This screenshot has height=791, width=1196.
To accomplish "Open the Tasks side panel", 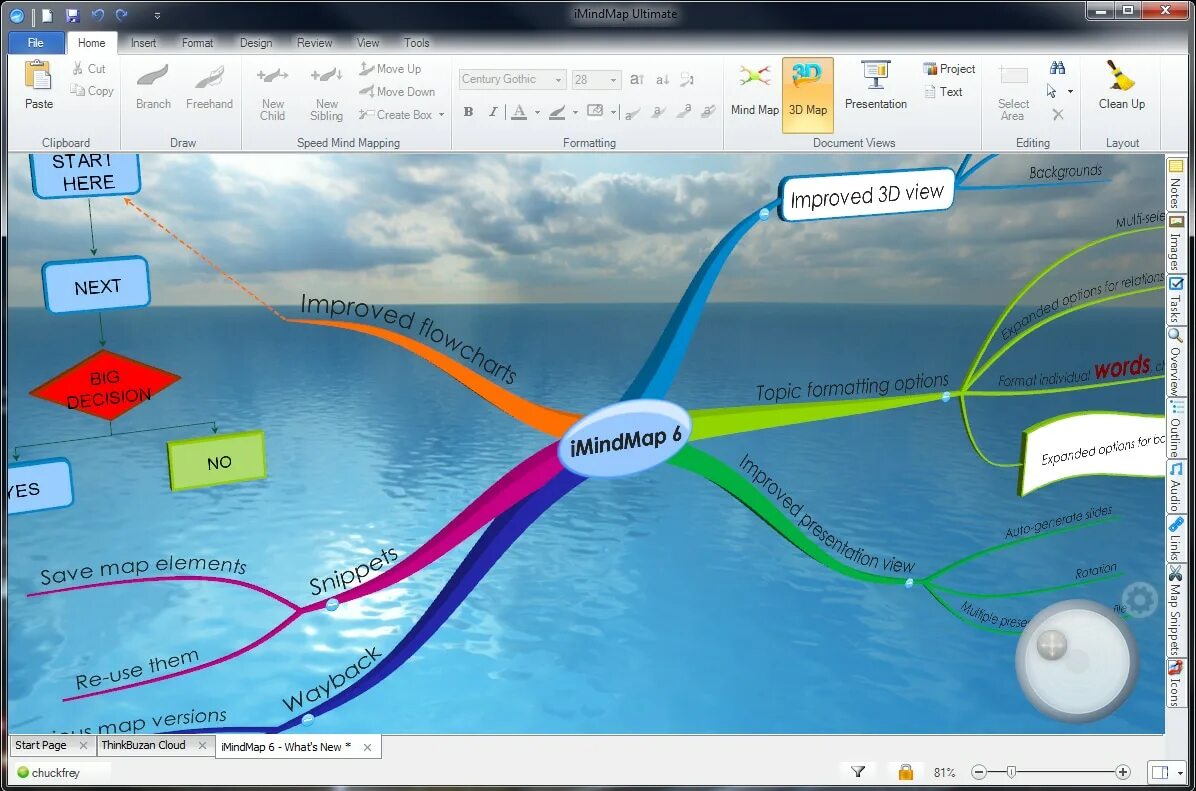I will [1175, 300].
